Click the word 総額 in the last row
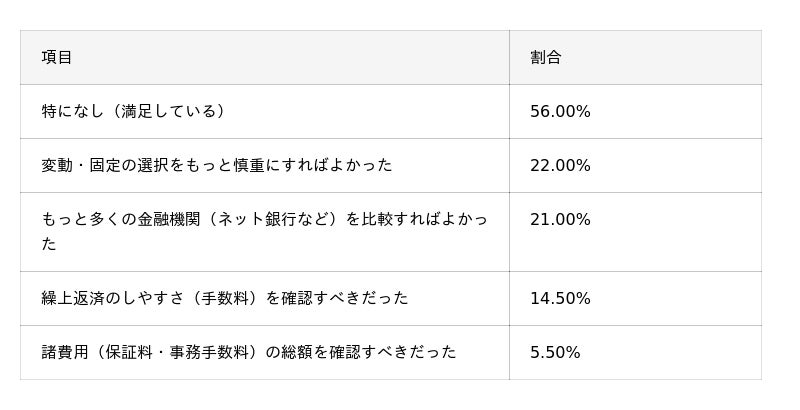The height and width of the screenshot is (410, 800). (297, 352)
